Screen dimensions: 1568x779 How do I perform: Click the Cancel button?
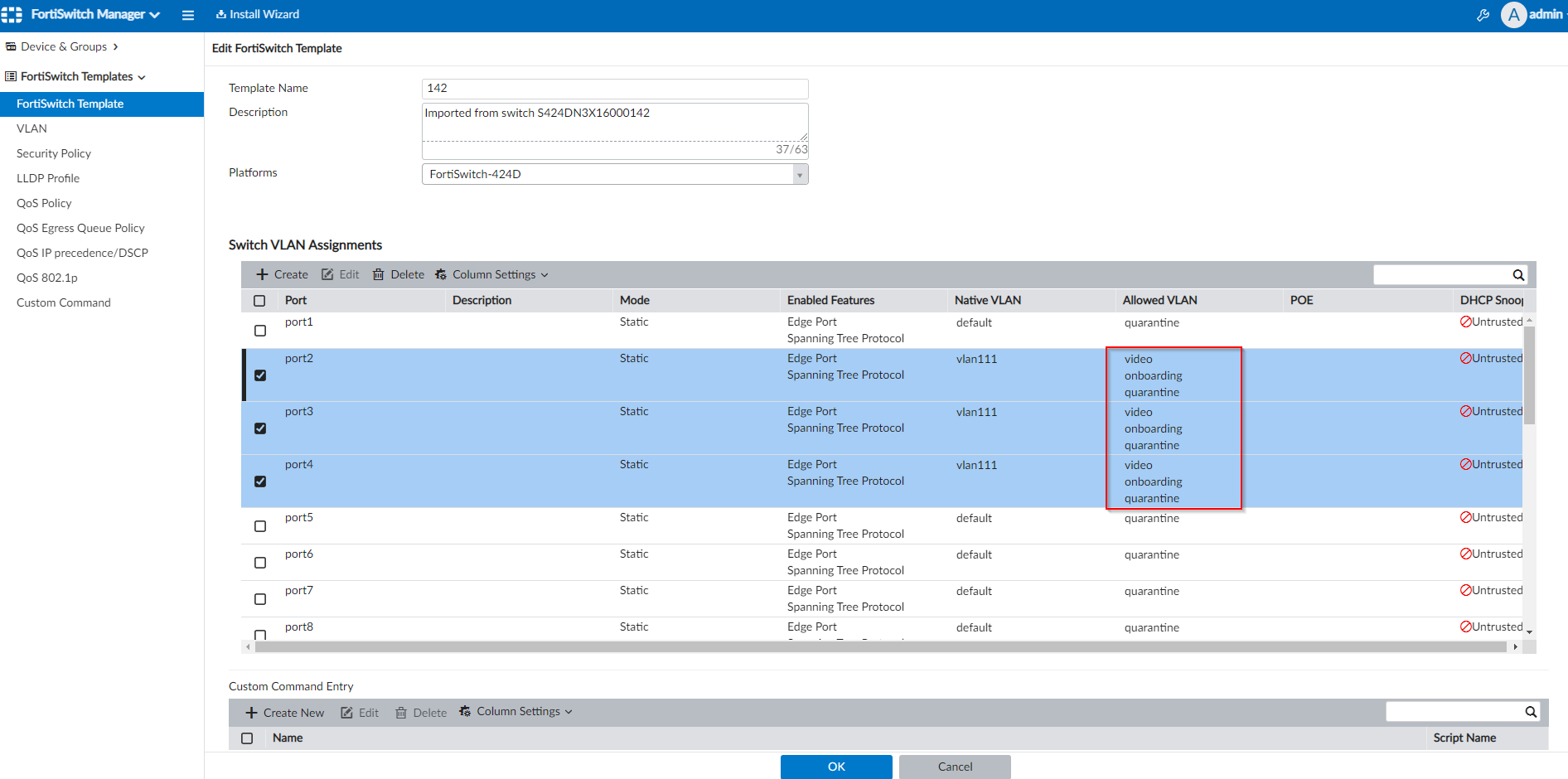[955, 767]
